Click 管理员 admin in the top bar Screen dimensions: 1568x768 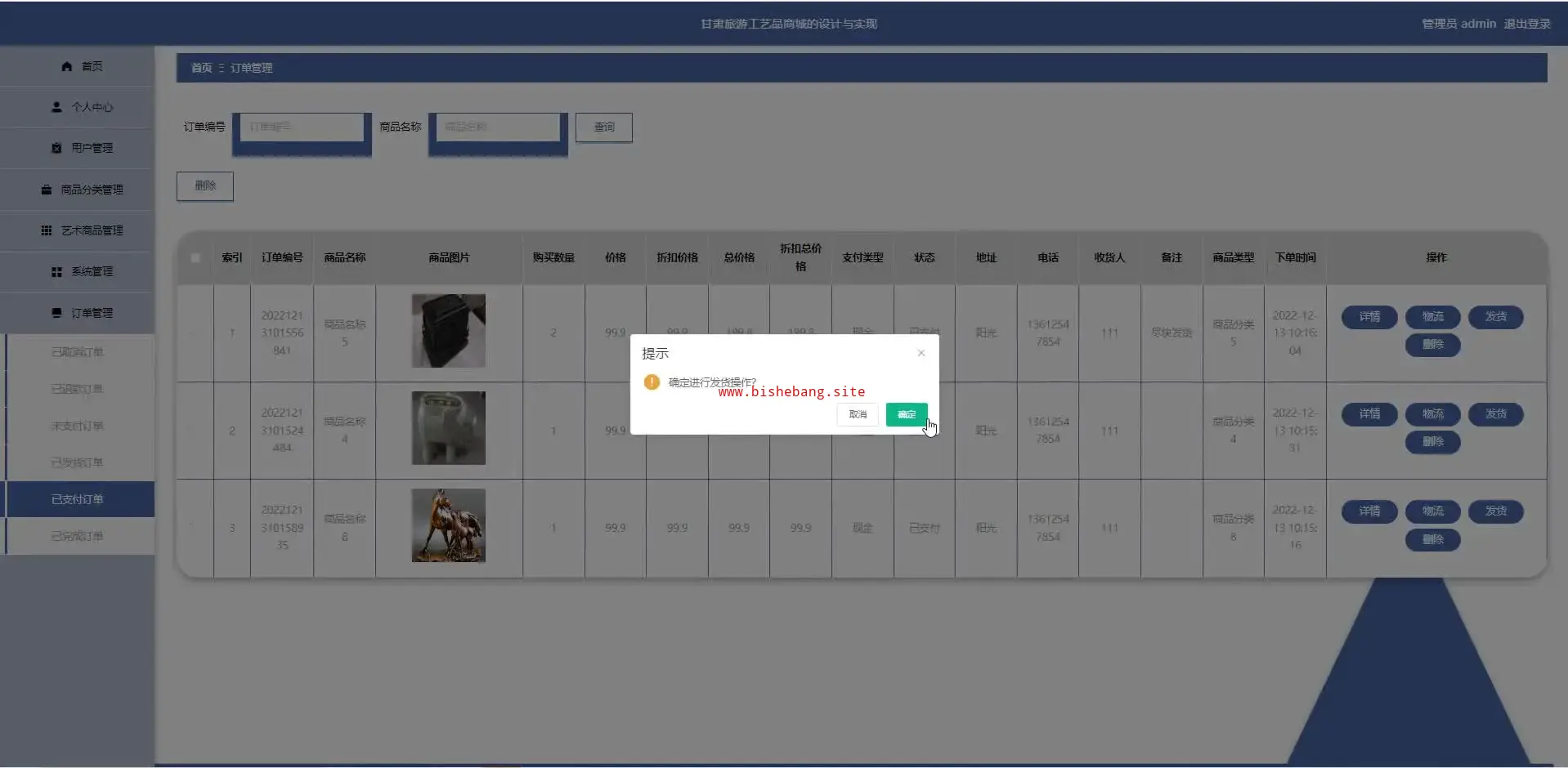[x=1458, y=24]
